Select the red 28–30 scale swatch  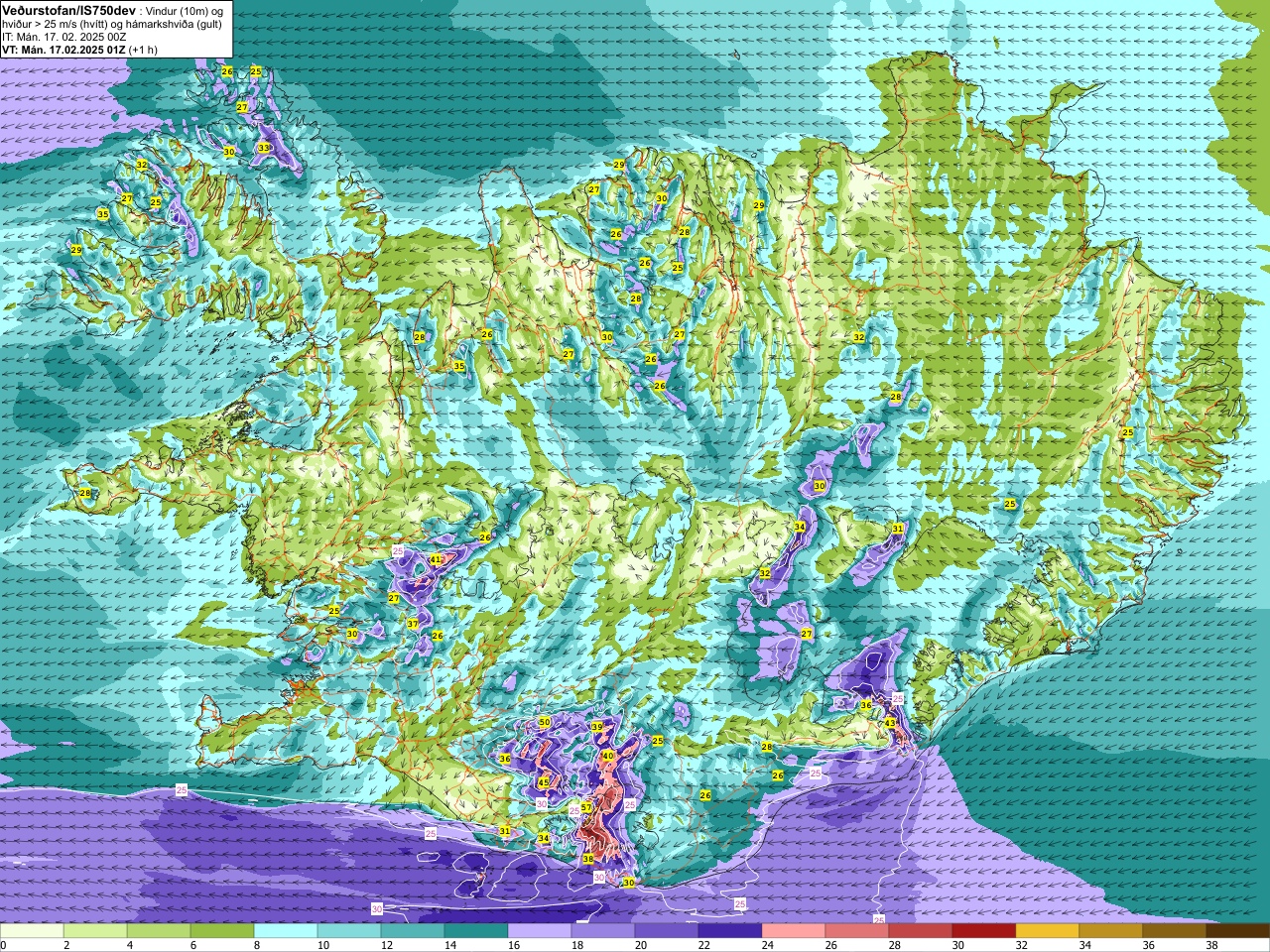[921, 931]
